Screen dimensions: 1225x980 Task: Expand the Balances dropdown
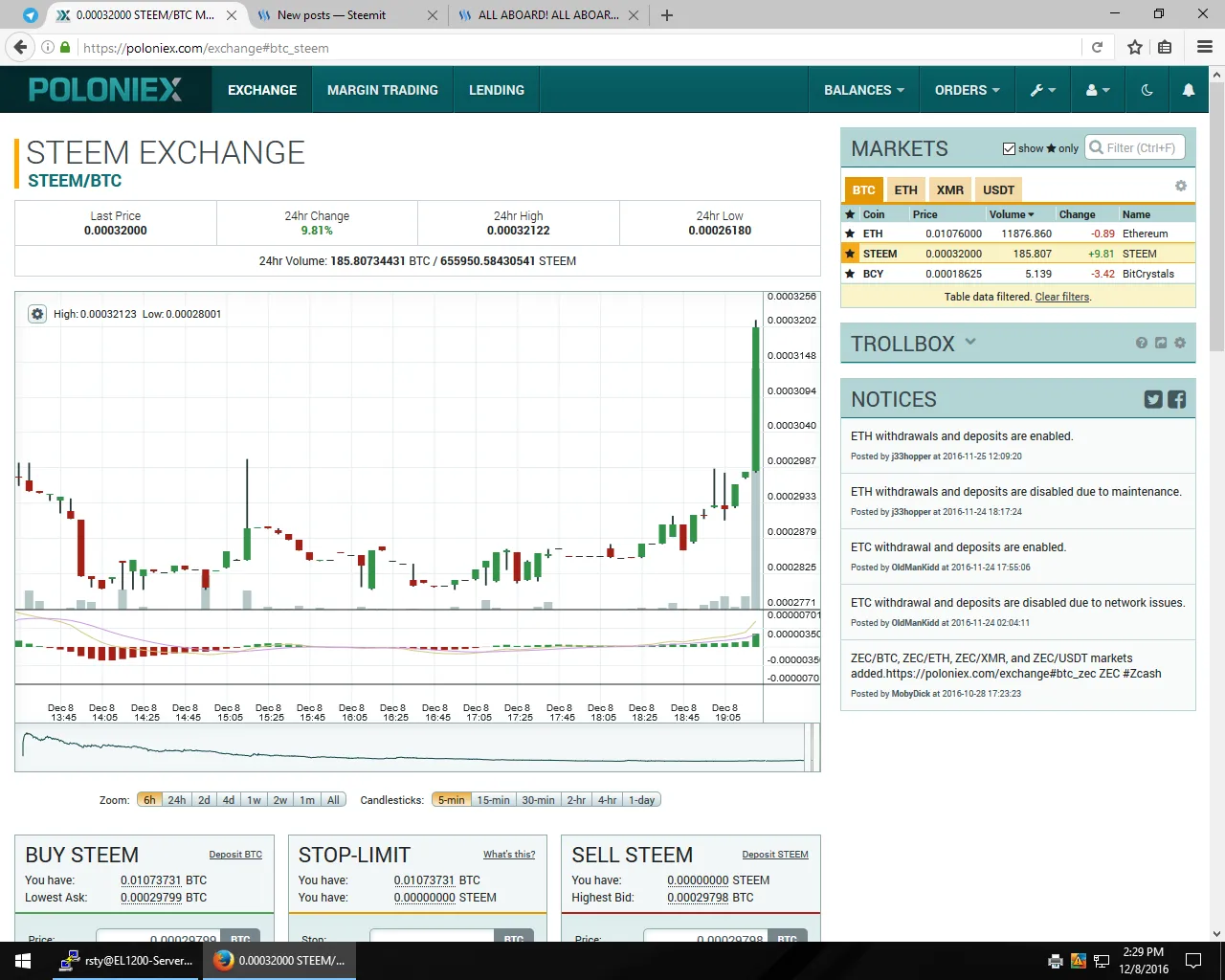coord(864,90)
